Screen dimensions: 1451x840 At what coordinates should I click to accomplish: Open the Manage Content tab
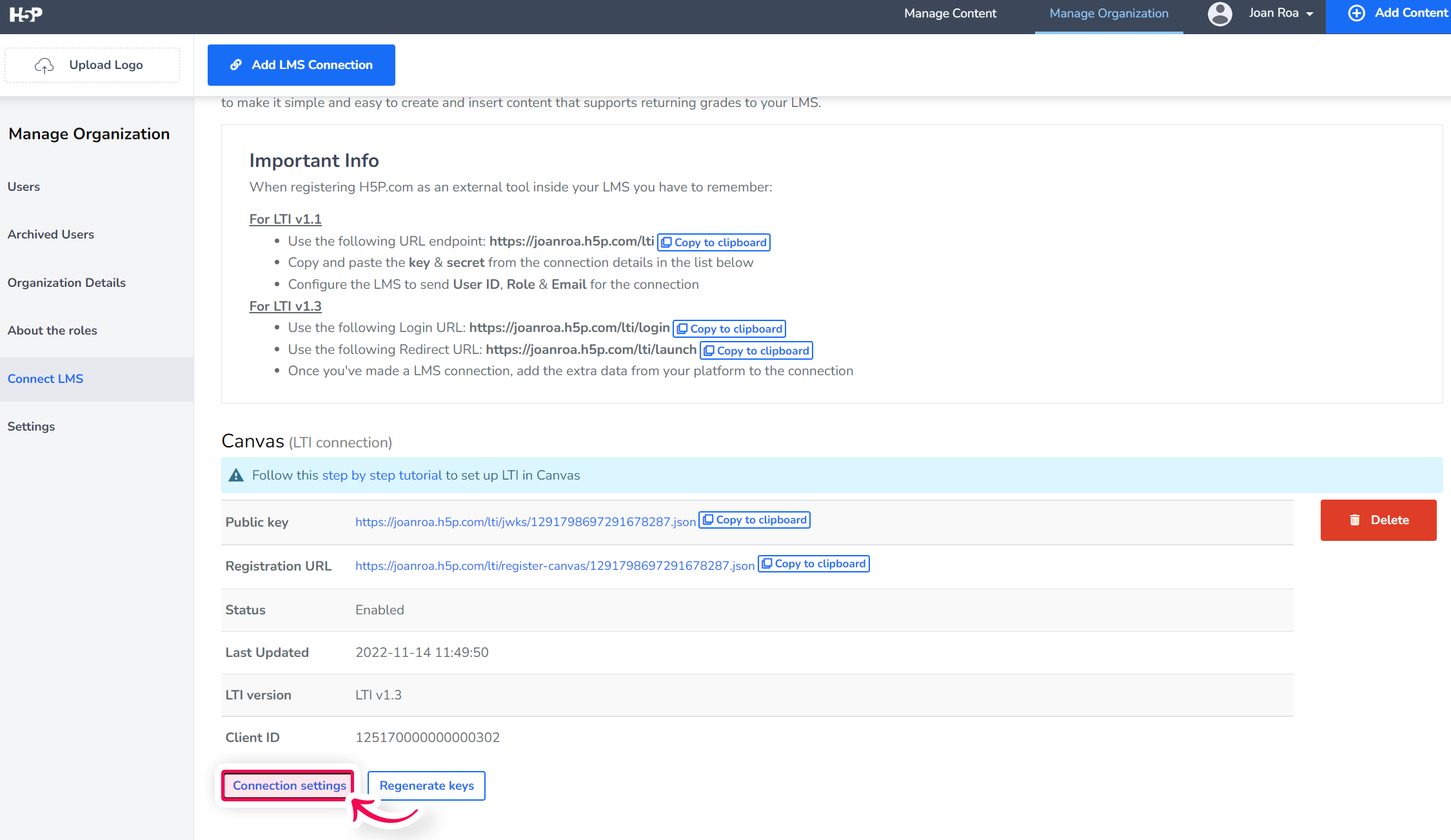pos(950,14)
